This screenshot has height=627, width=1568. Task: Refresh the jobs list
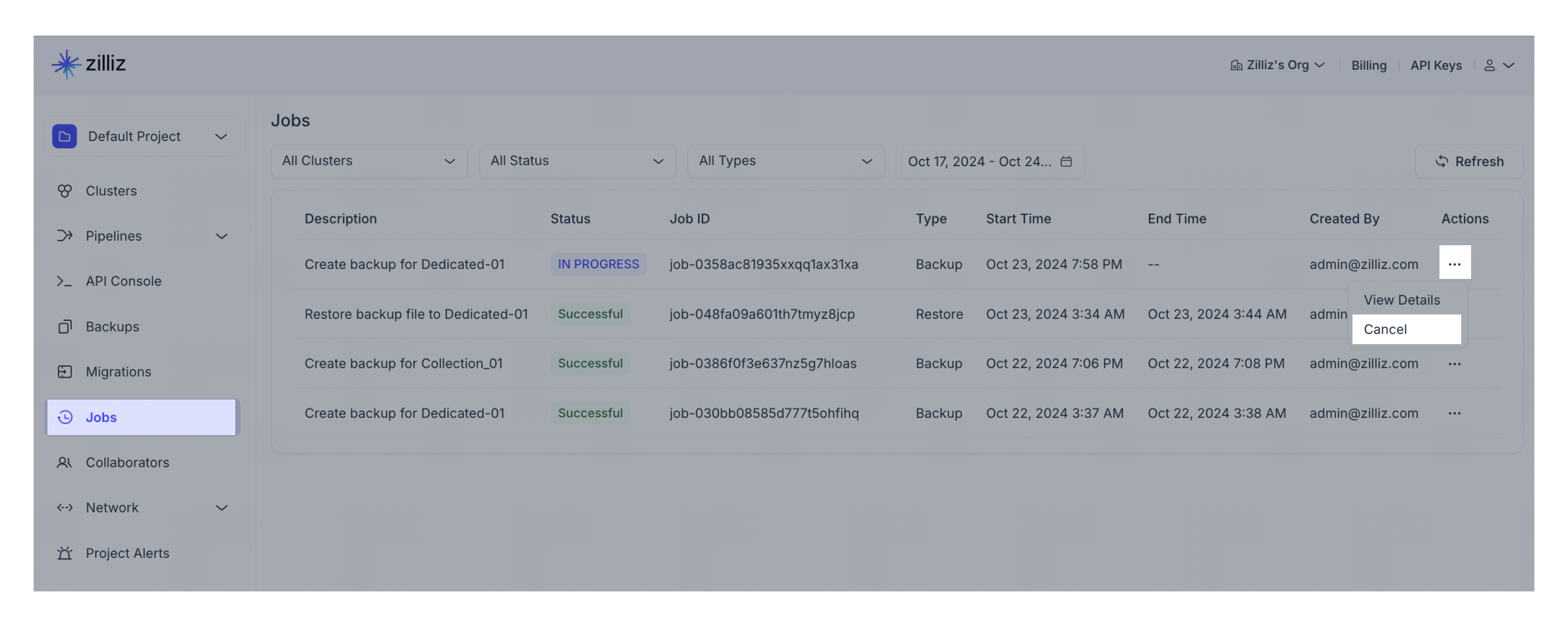coord(1469,162)
